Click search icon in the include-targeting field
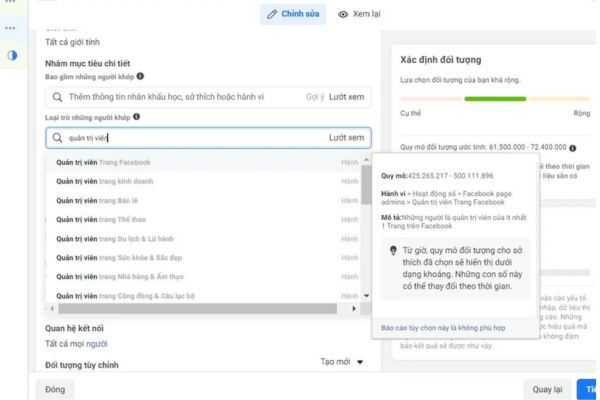600x400 pixels. point(57,97)
